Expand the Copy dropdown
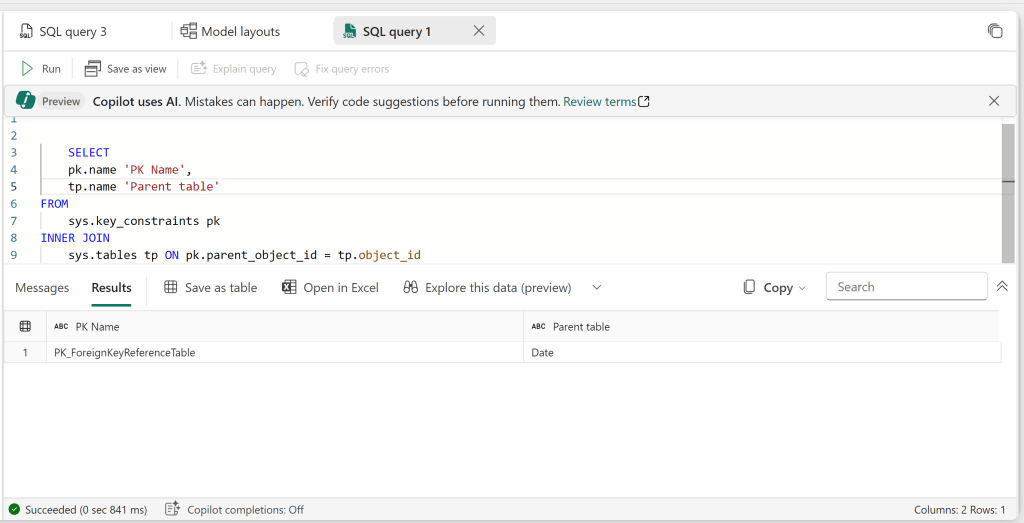This screenshot has height=523, width=1024. tap(801, 288)
